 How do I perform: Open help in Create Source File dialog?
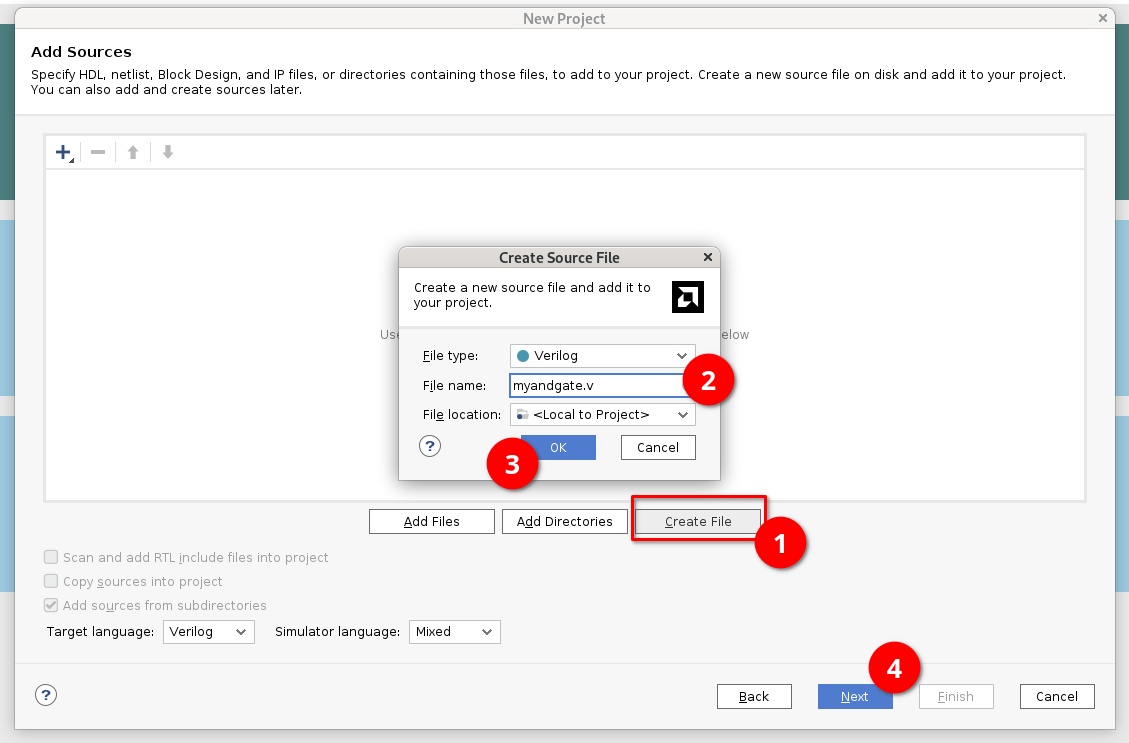click(430, 446)
